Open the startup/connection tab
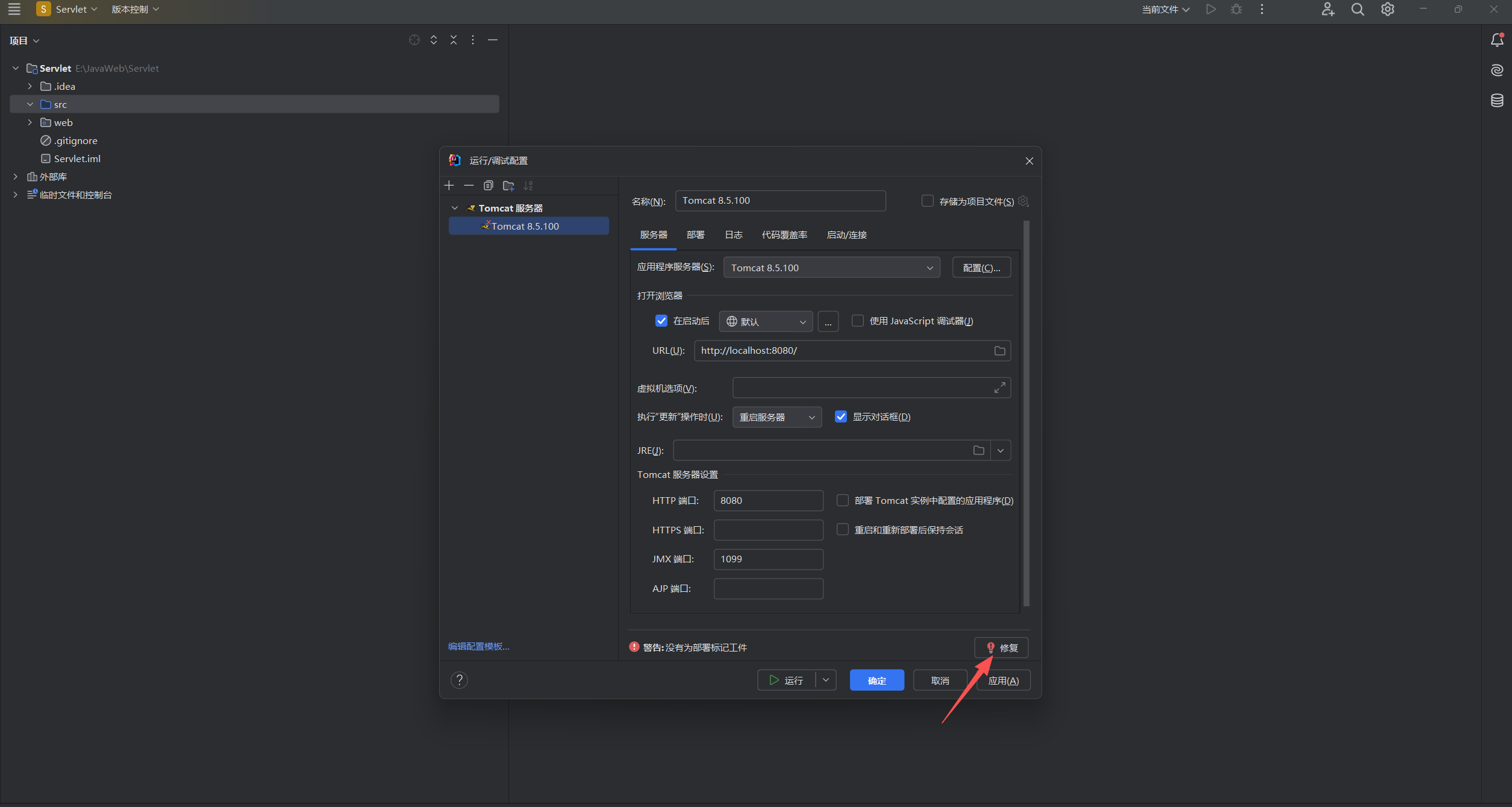The image size is (1512, 807). 846,234
